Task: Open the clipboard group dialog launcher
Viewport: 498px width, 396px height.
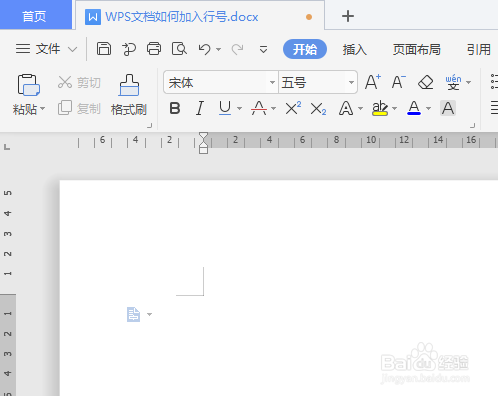Action: tap(150, 126)
